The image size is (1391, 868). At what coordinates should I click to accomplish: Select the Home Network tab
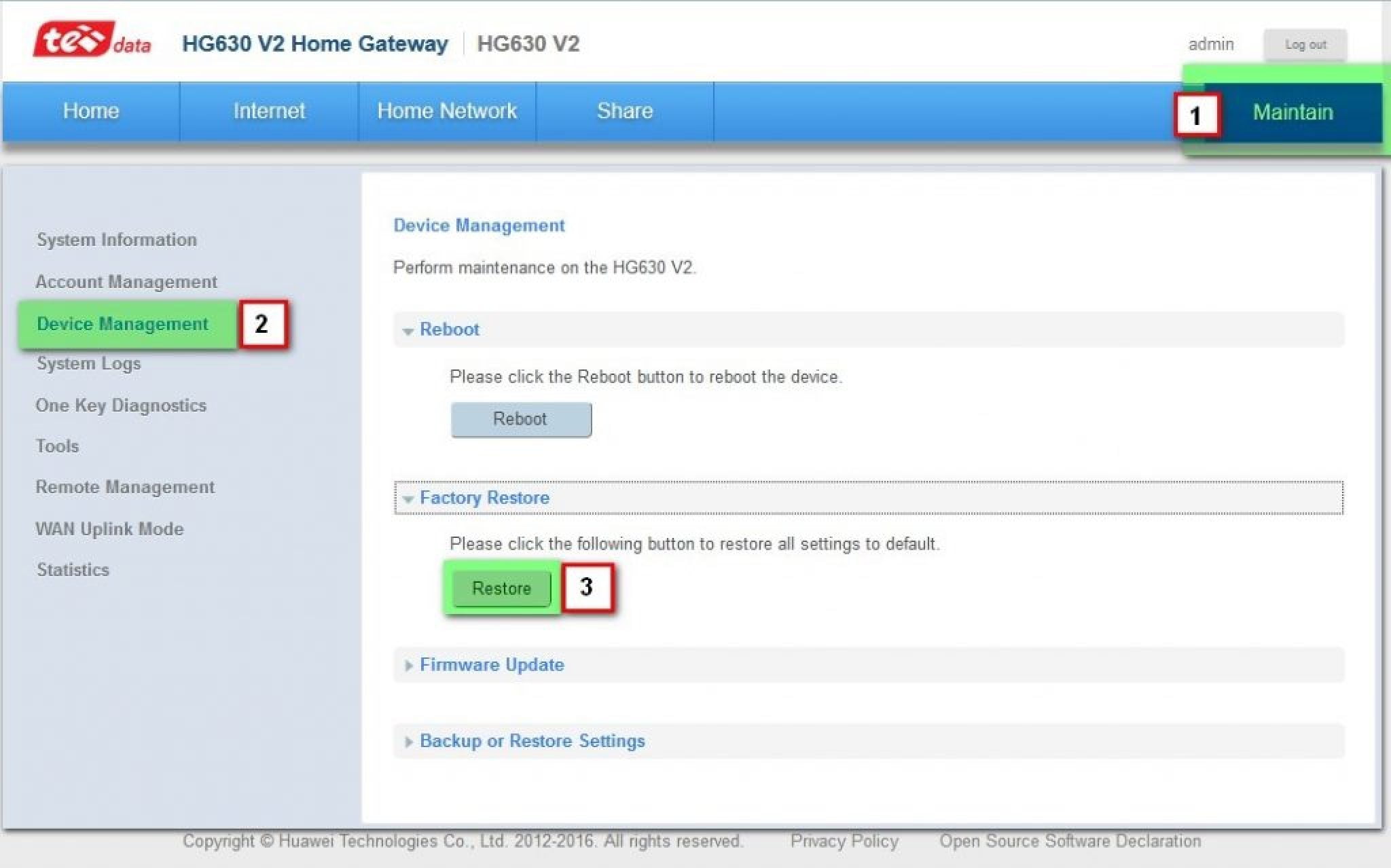click(x=447, y=111)
